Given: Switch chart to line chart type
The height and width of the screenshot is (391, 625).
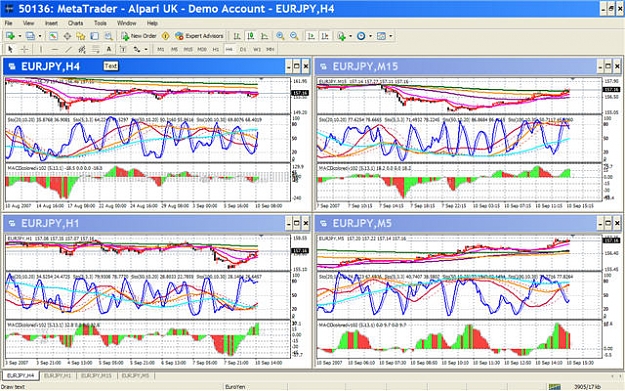Looking at the screenshot, I should click(264, 36).
